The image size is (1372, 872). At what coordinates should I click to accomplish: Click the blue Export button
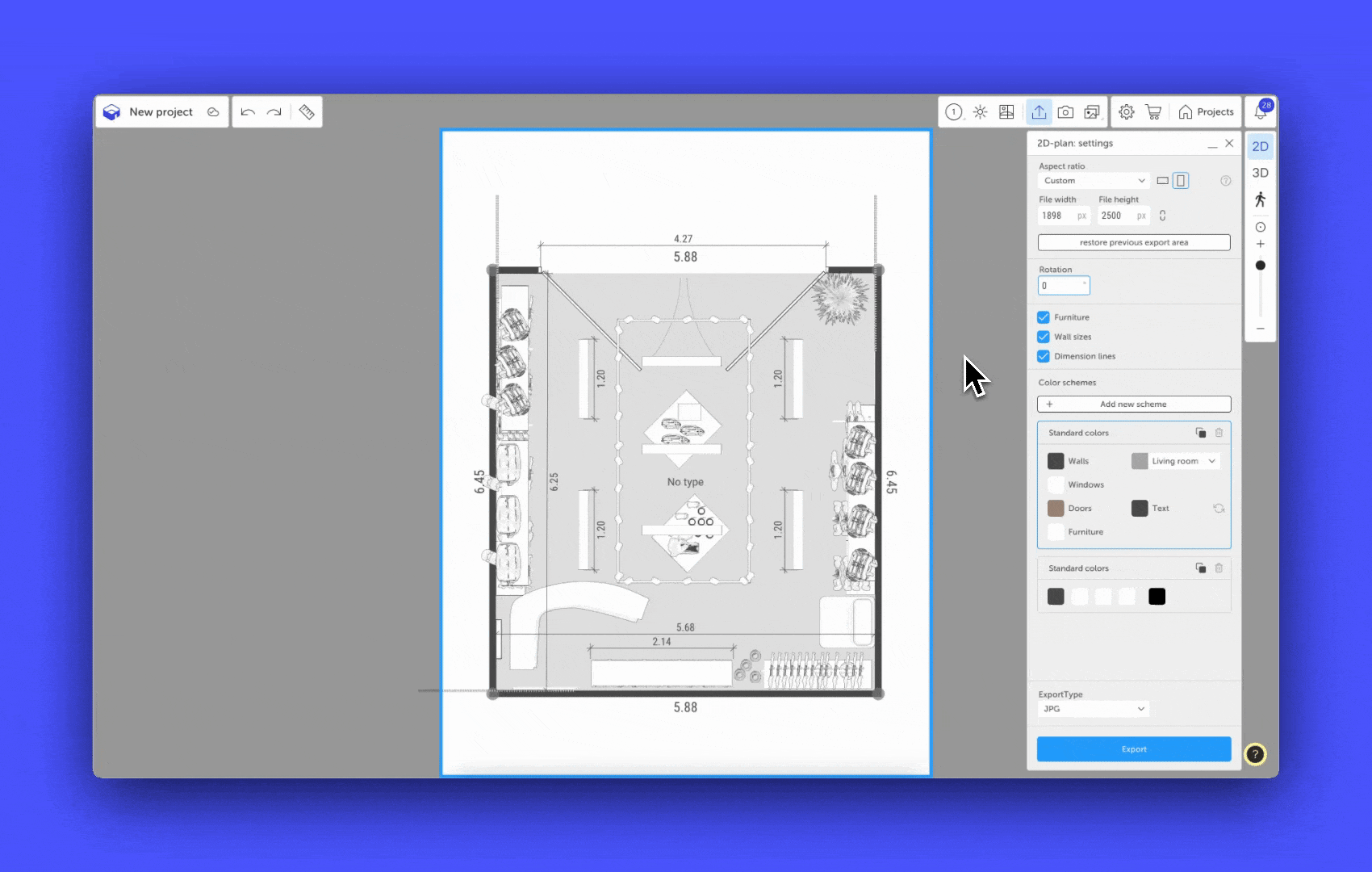point(1134,749)
